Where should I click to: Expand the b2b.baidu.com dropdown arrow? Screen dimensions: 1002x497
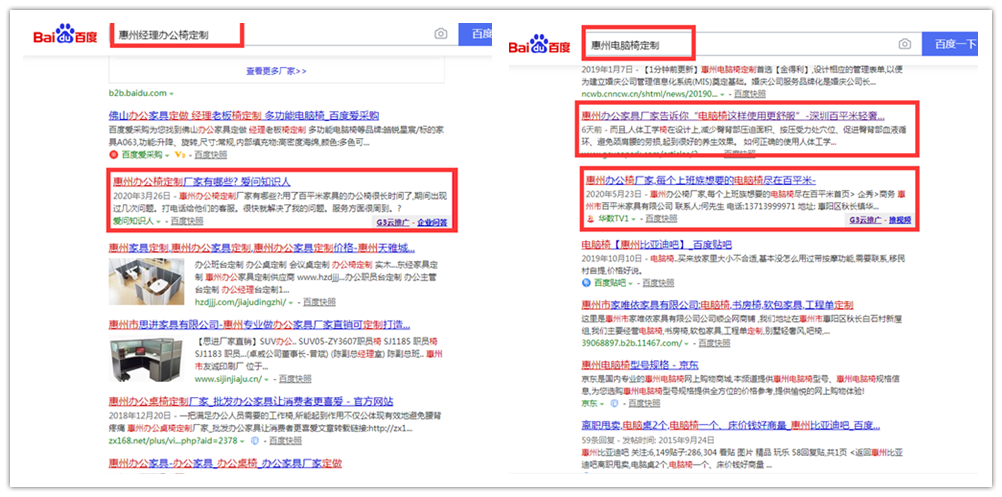(172, 94)
